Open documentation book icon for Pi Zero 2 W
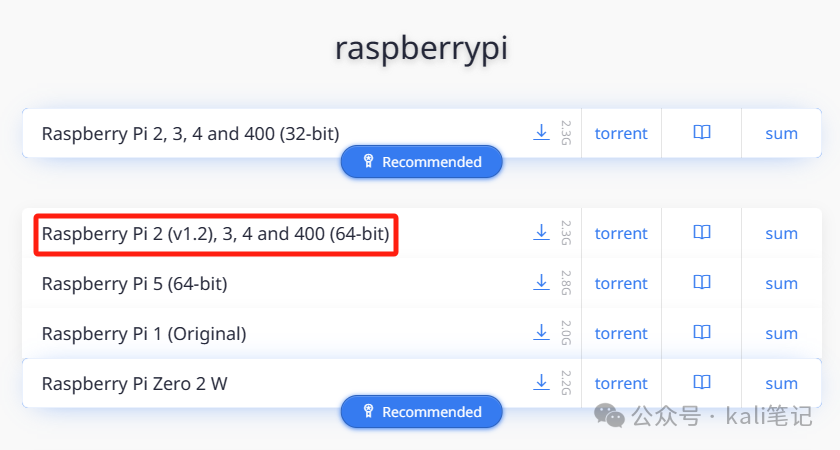840x450 pixels. point(702,382)
